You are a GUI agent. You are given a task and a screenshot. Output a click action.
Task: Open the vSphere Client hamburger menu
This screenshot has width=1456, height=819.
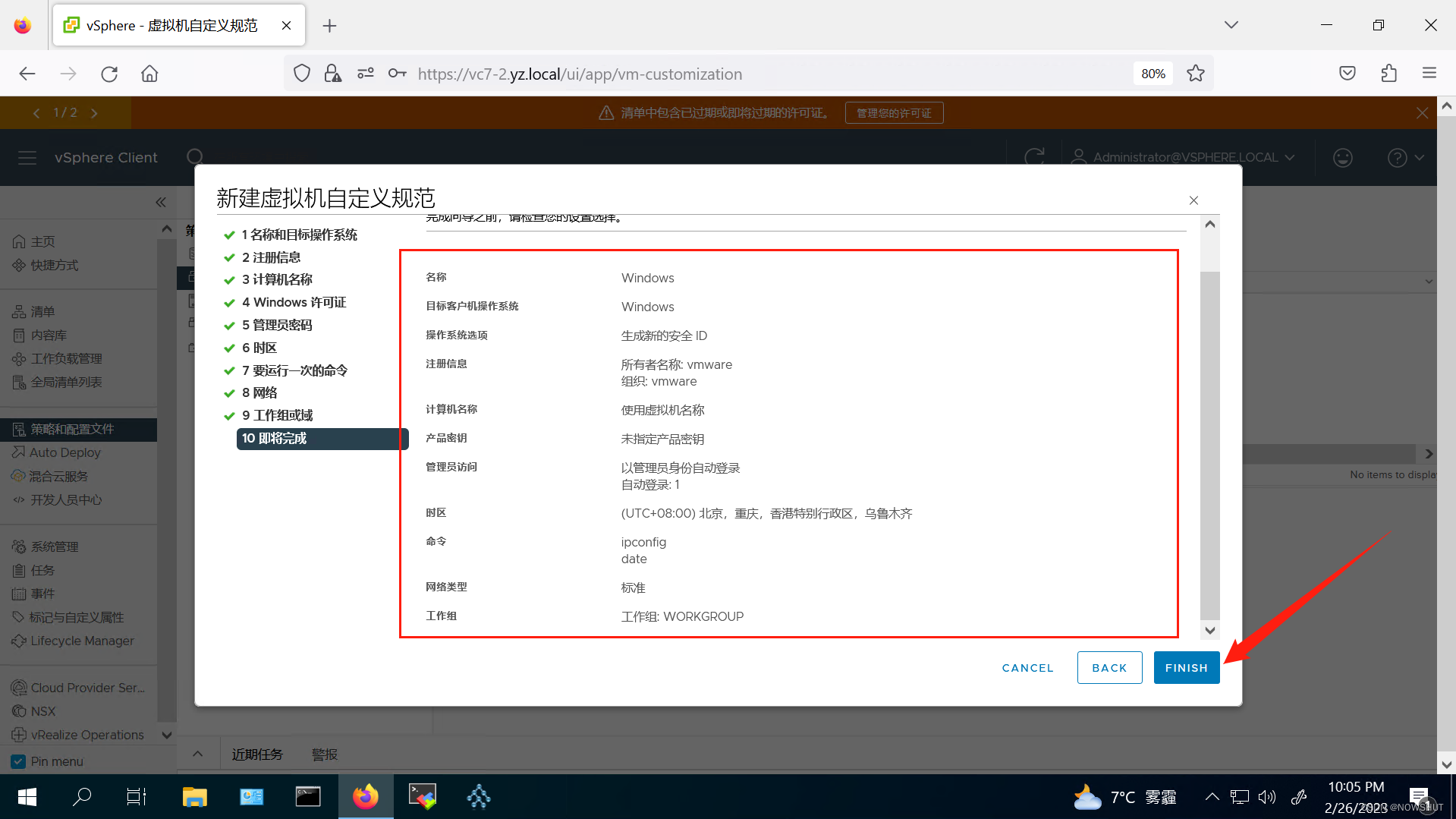click(27, 157)
